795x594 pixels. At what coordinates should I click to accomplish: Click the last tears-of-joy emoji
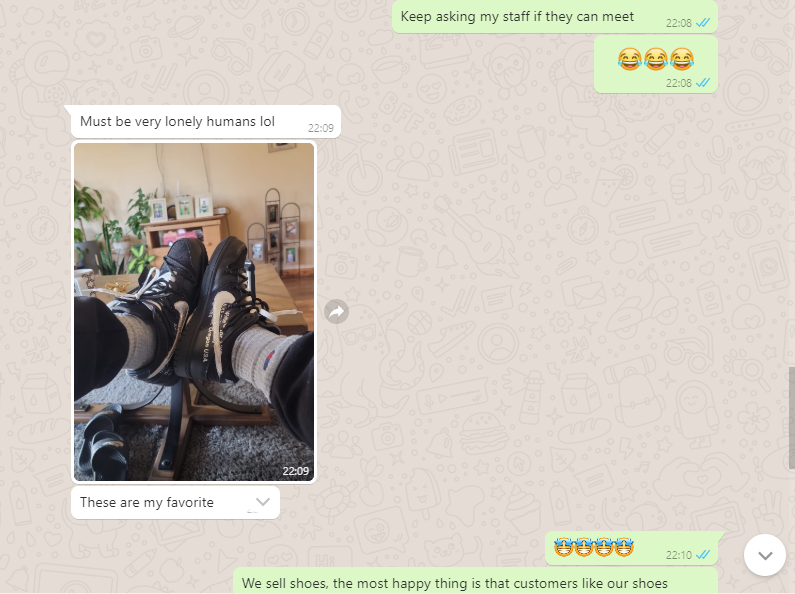tap(681, 59)
